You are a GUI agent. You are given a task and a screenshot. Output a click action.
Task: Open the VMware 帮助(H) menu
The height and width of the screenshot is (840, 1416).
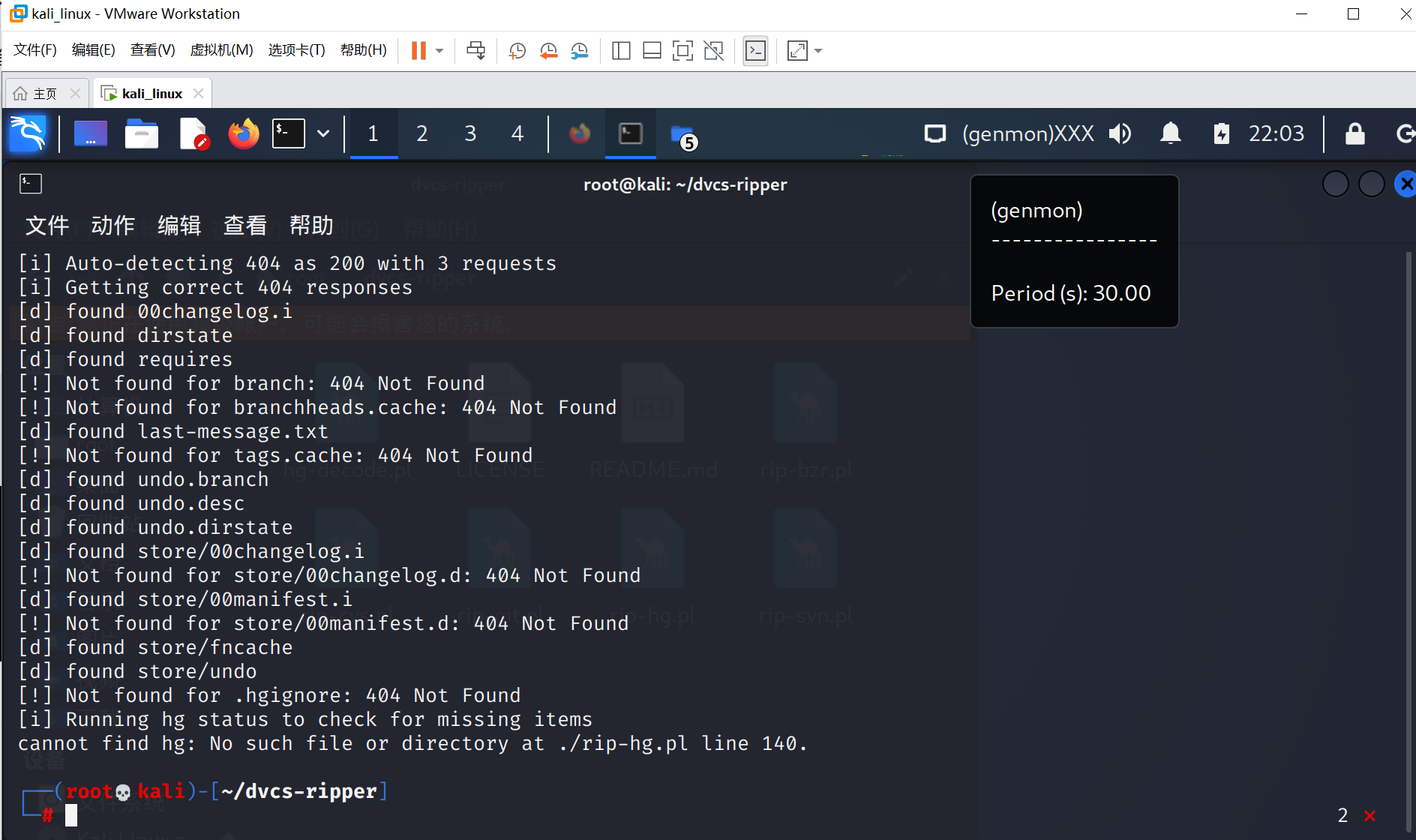coord(364,50)
